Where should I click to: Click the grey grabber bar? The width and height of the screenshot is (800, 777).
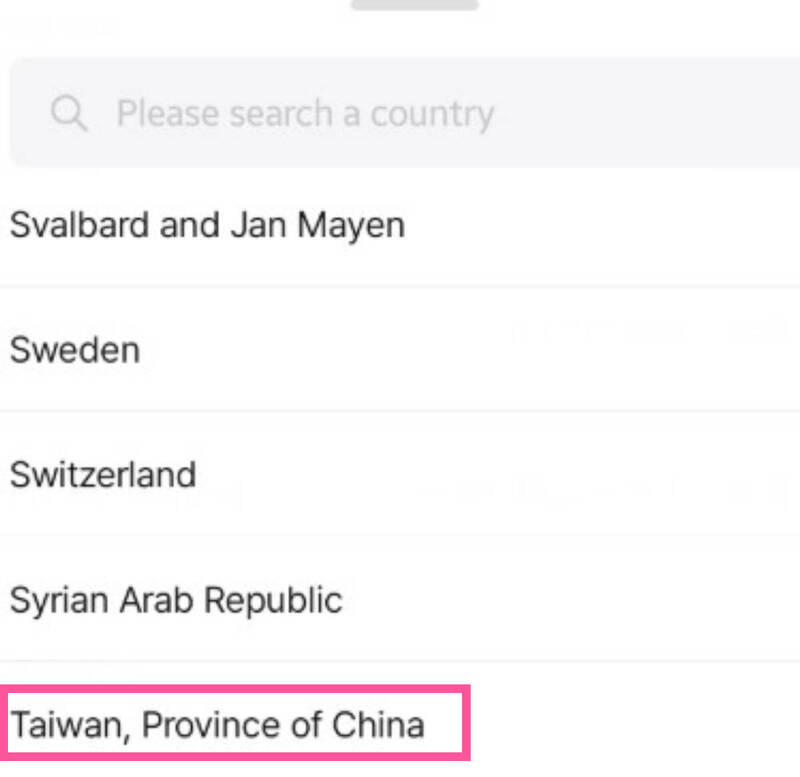[415, 5]
